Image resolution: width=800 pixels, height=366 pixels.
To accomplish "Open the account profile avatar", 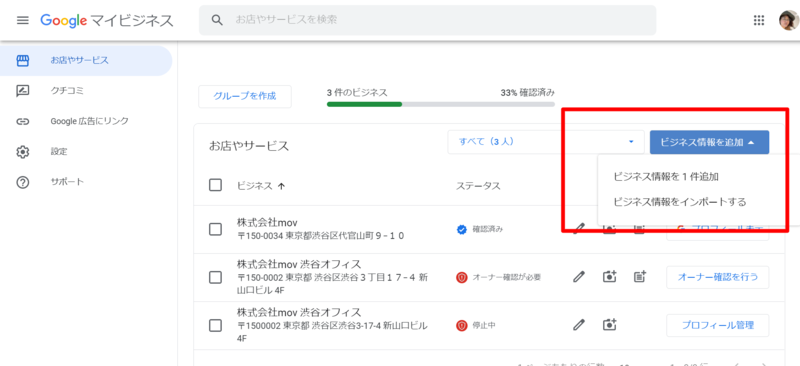I will pos(788,20).
